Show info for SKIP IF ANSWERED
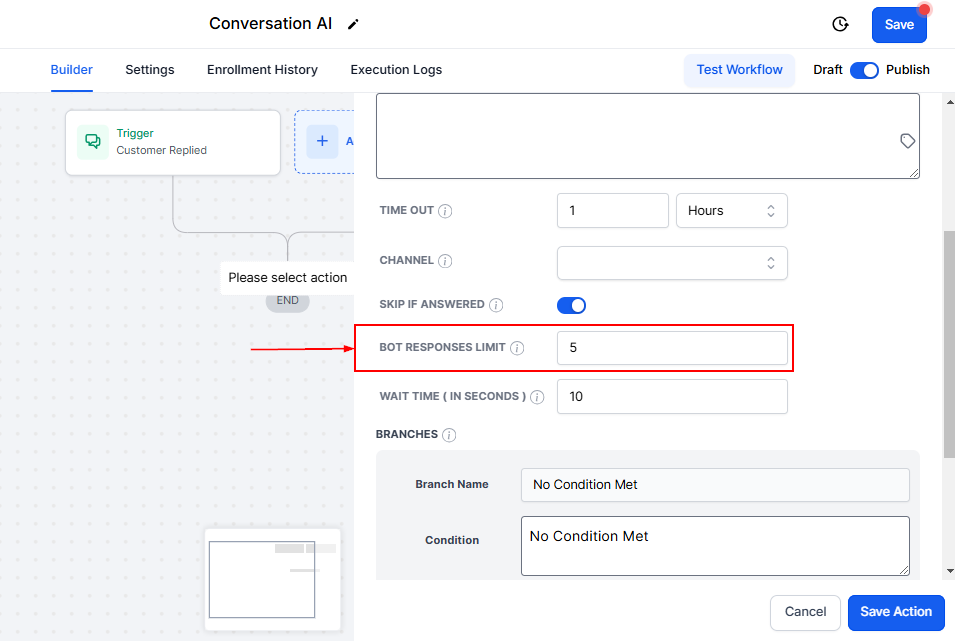This screenshot has width=955, height=641. tap(496, 305)
